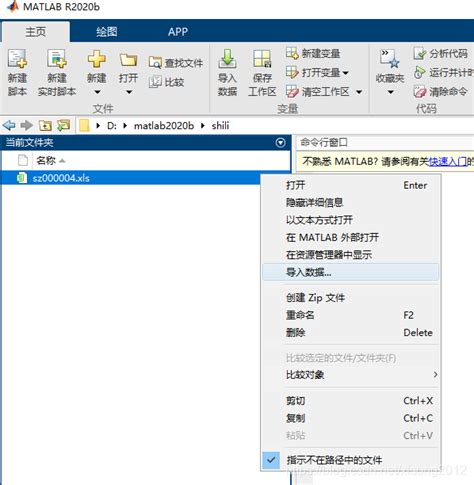Switch to the 绘图 tab
Screen dimensions: 474x485
tap(107, 32)
